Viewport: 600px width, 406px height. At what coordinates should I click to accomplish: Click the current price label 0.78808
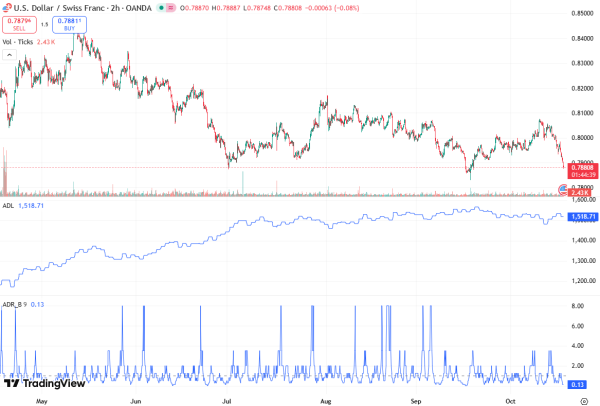(x=582, y=167)
